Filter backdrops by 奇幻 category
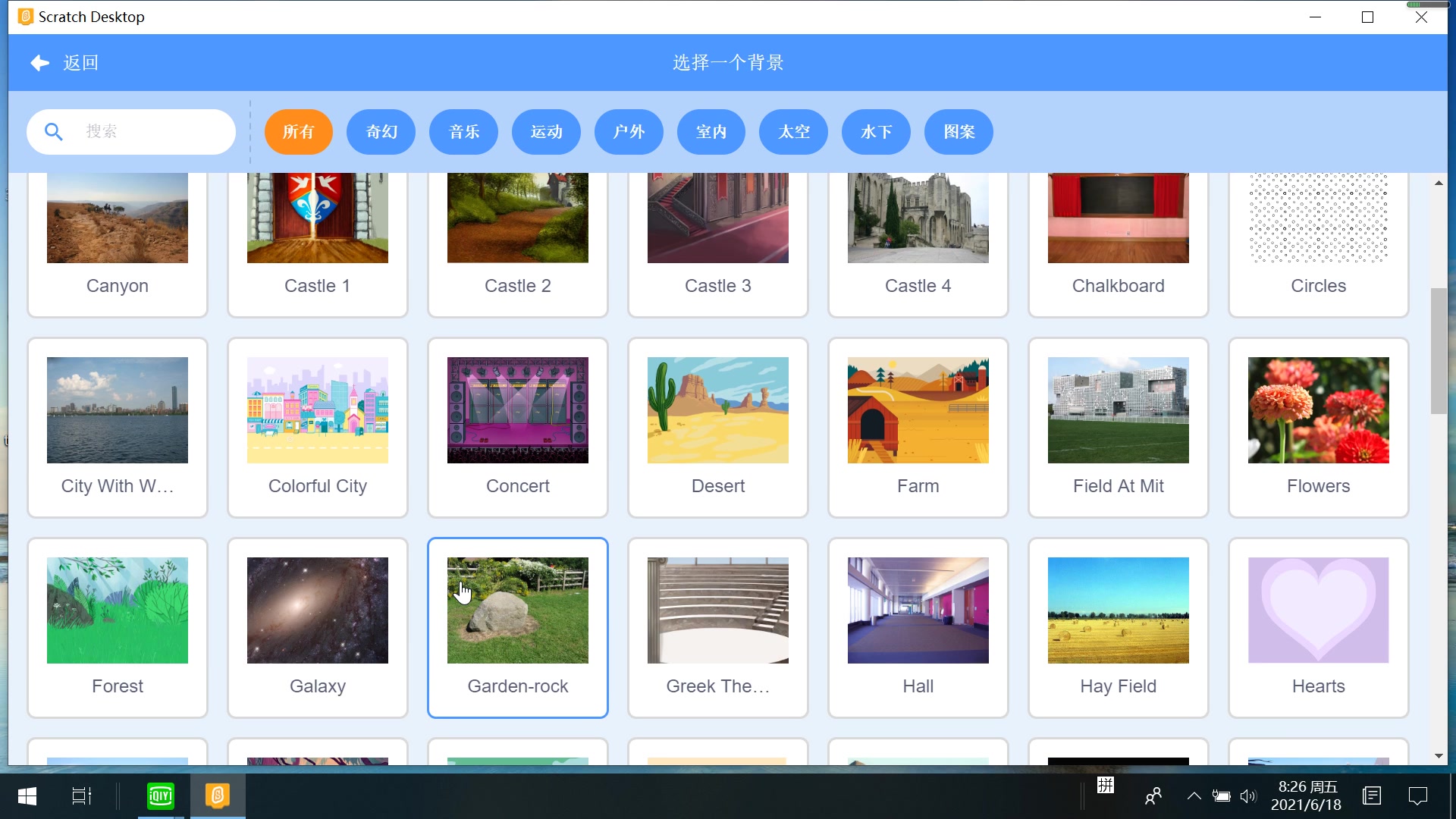The height and width of the screenshot is (819, 1456). (381, 132)
